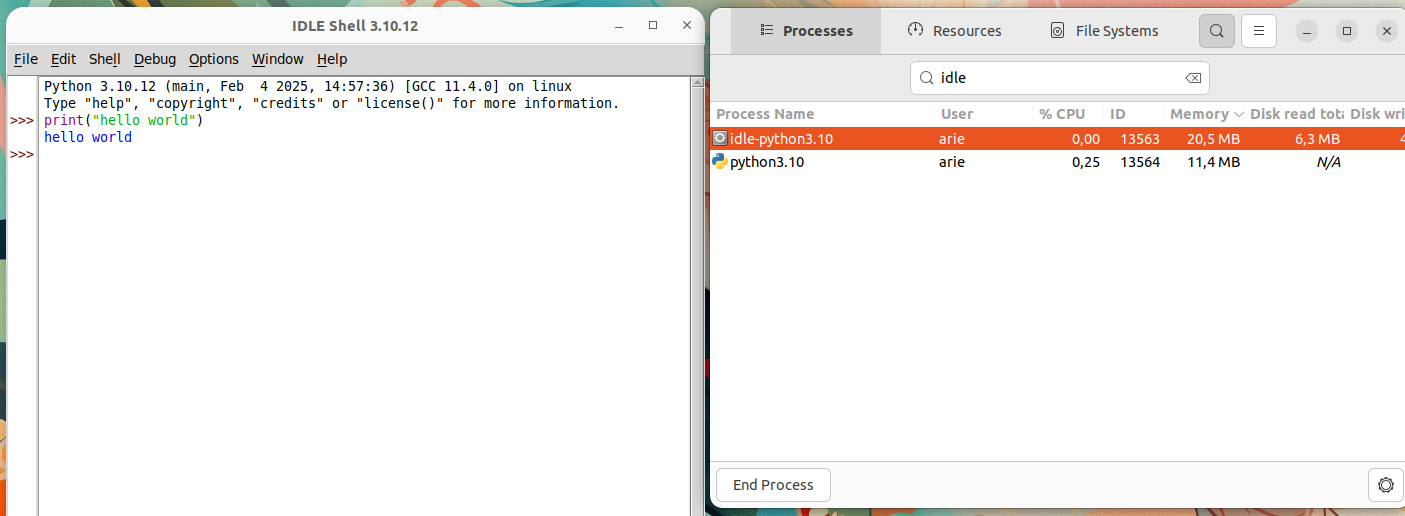Toggle the process search icon button
The image size is (1405, 516).
(1216, 31)
